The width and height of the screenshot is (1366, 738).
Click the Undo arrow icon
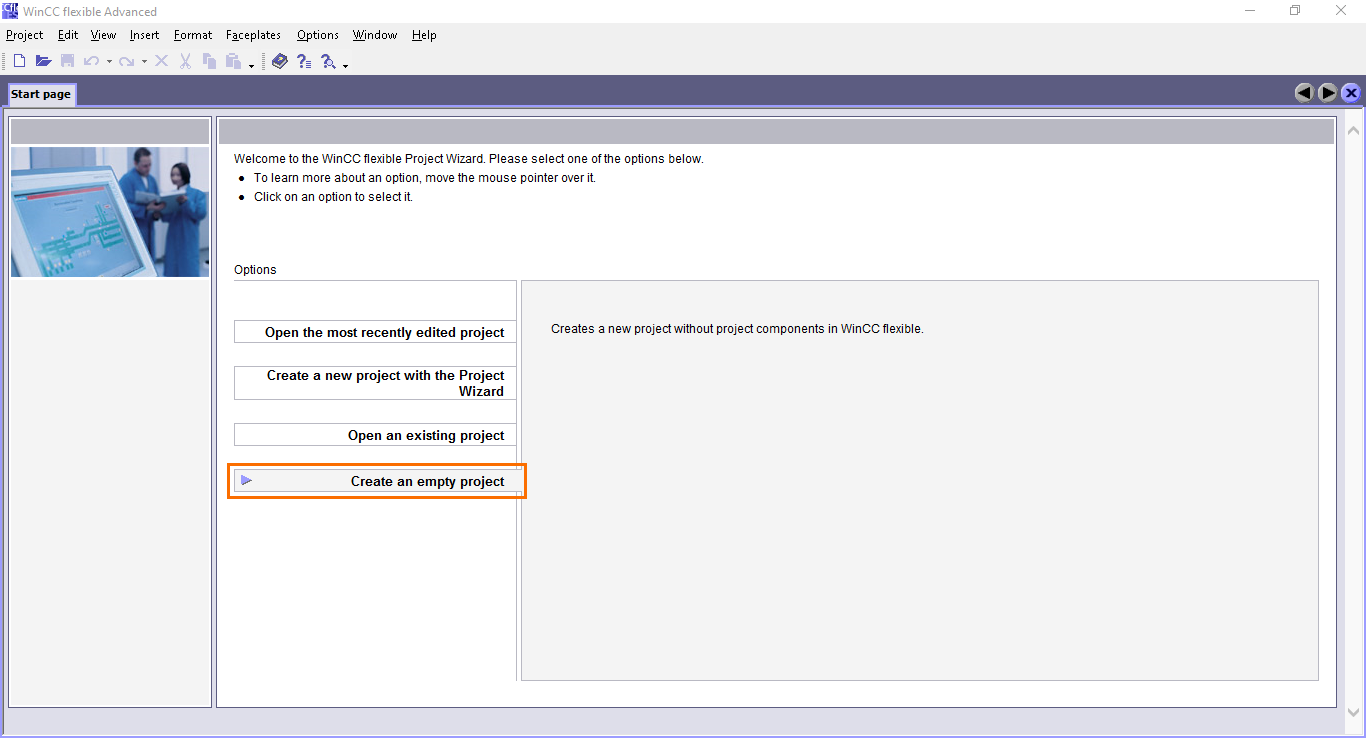pos(91,62)
